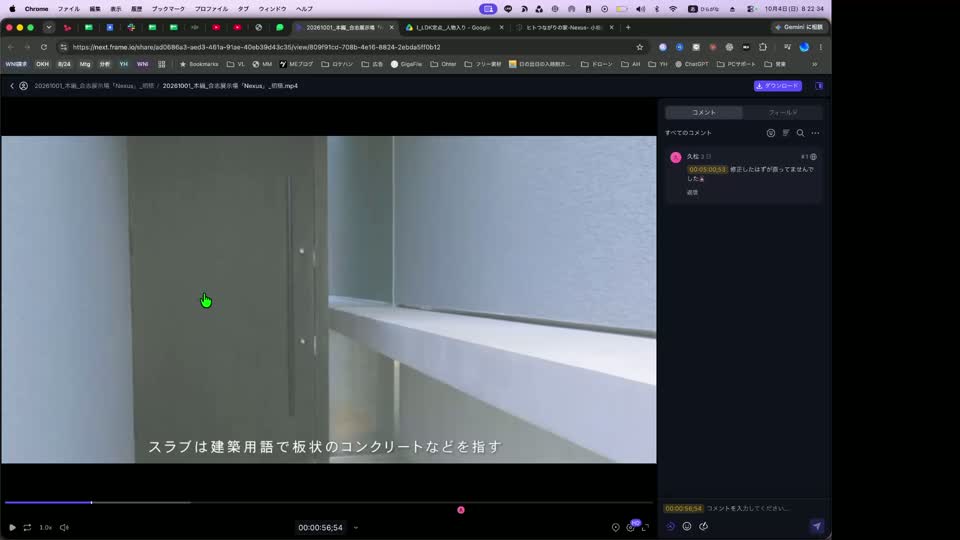Open the account avatar icon in breadcrumb

pyautogui.click(x=23, y=86)
